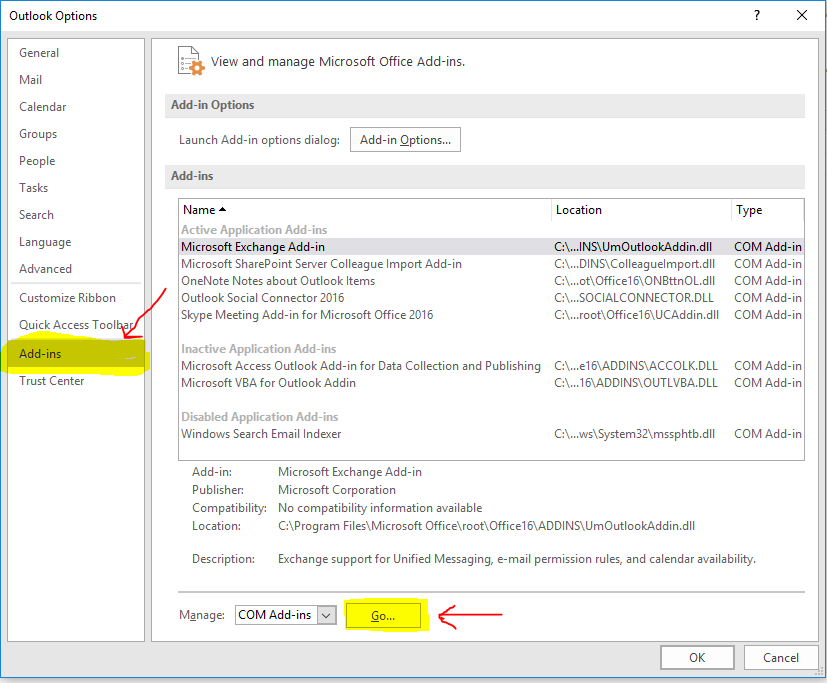Select Microsoft VBA for Outlook Addin
This screenshot has height=683, width=827.
click(x=491, y=383)
